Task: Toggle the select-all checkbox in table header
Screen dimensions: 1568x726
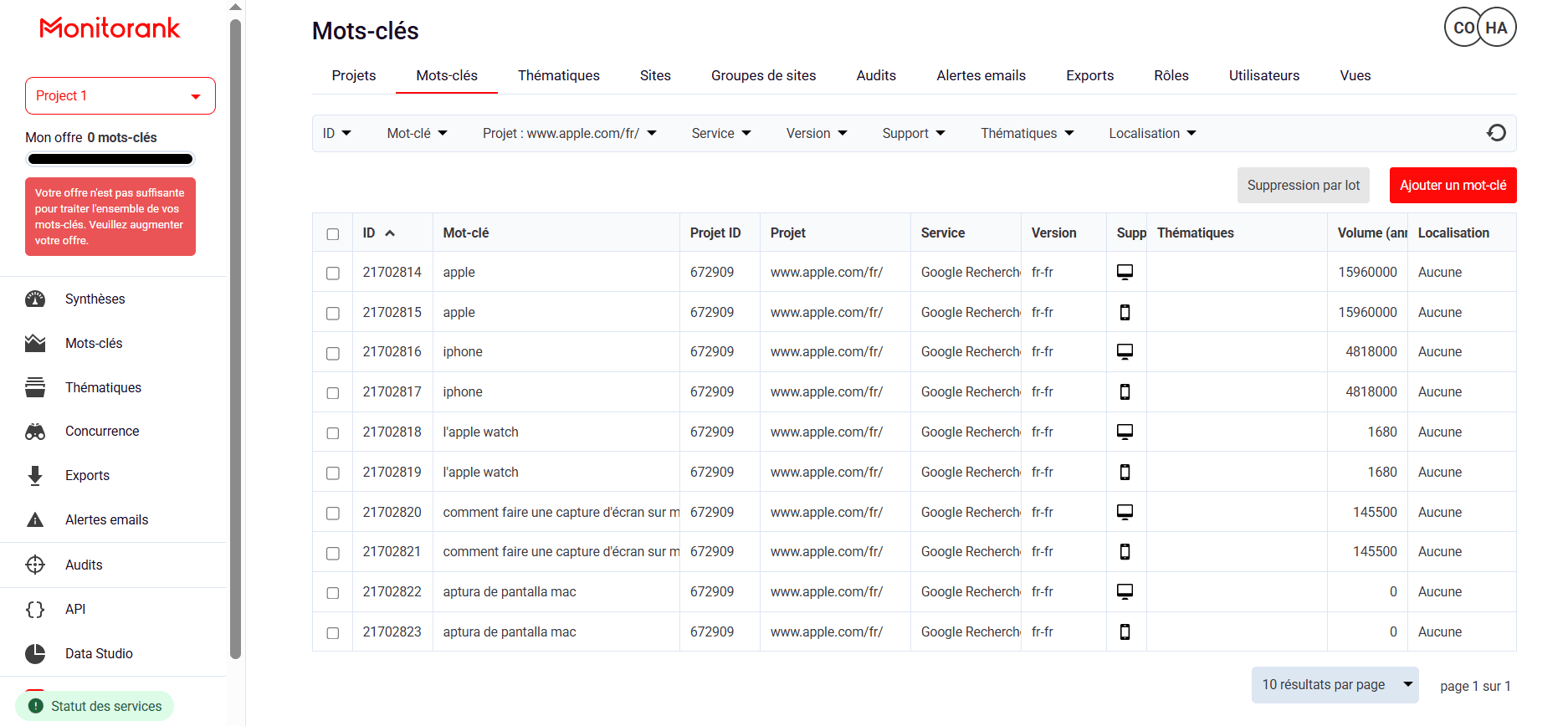Action: coord(333,234)
